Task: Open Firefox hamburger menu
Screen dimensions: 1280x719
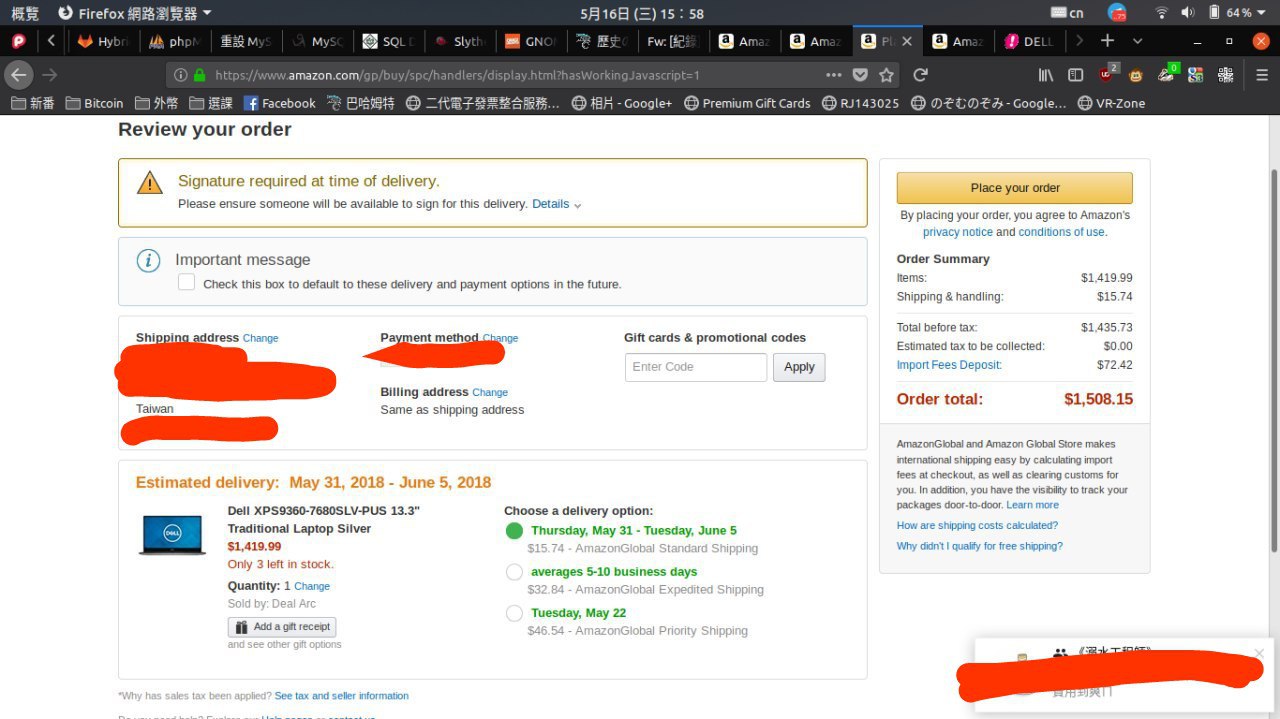Action: pyautogui.click(x=1262, y=75)
